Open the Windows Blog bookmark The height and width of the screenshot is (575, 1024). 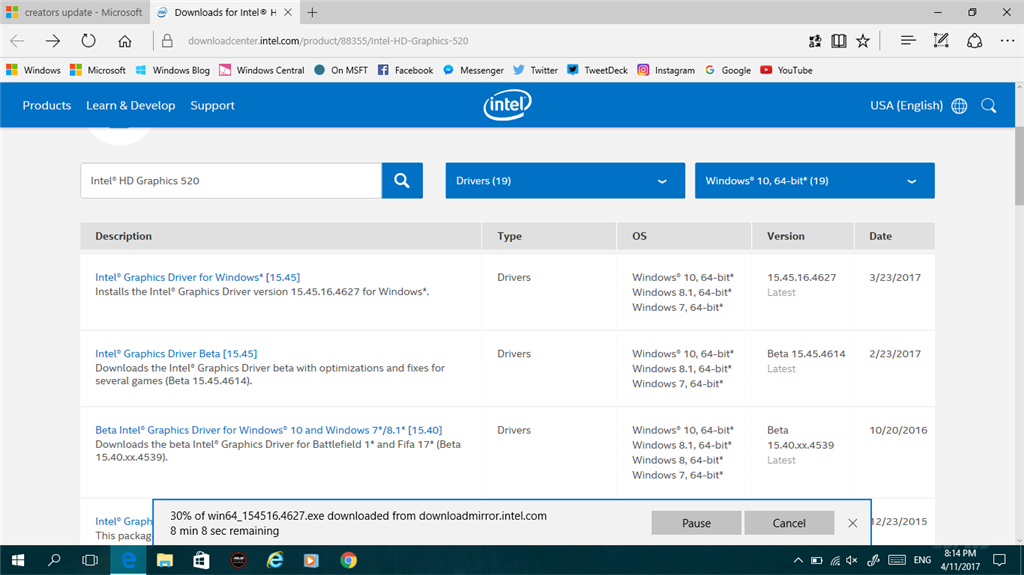172,70
